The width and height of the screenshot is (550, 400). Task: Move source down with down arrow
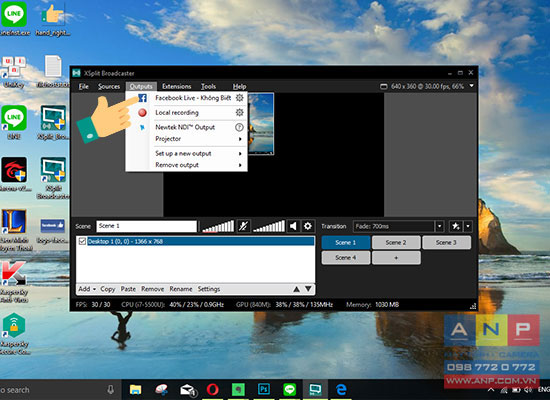click(308, 289)
